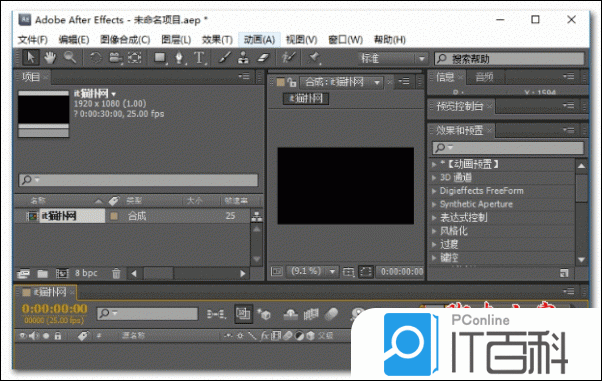This screenshot has width=602, height=381.
Task: Click the 搜索帮助 search help field
Action: pos(509,59)
